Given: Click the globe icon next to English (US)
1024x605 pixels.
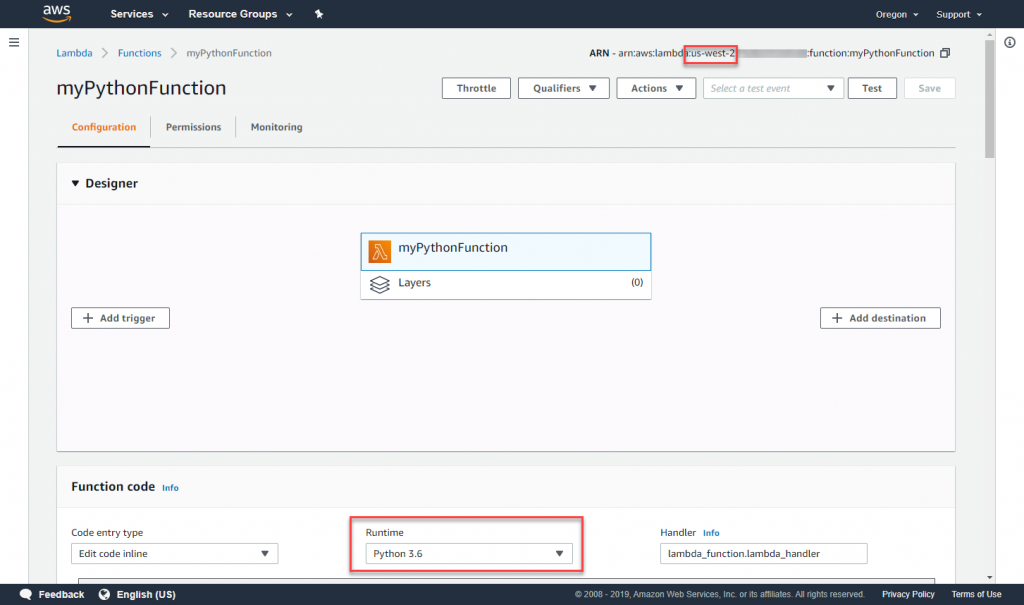Looking at the screenshot, I should tap(103, 594).
